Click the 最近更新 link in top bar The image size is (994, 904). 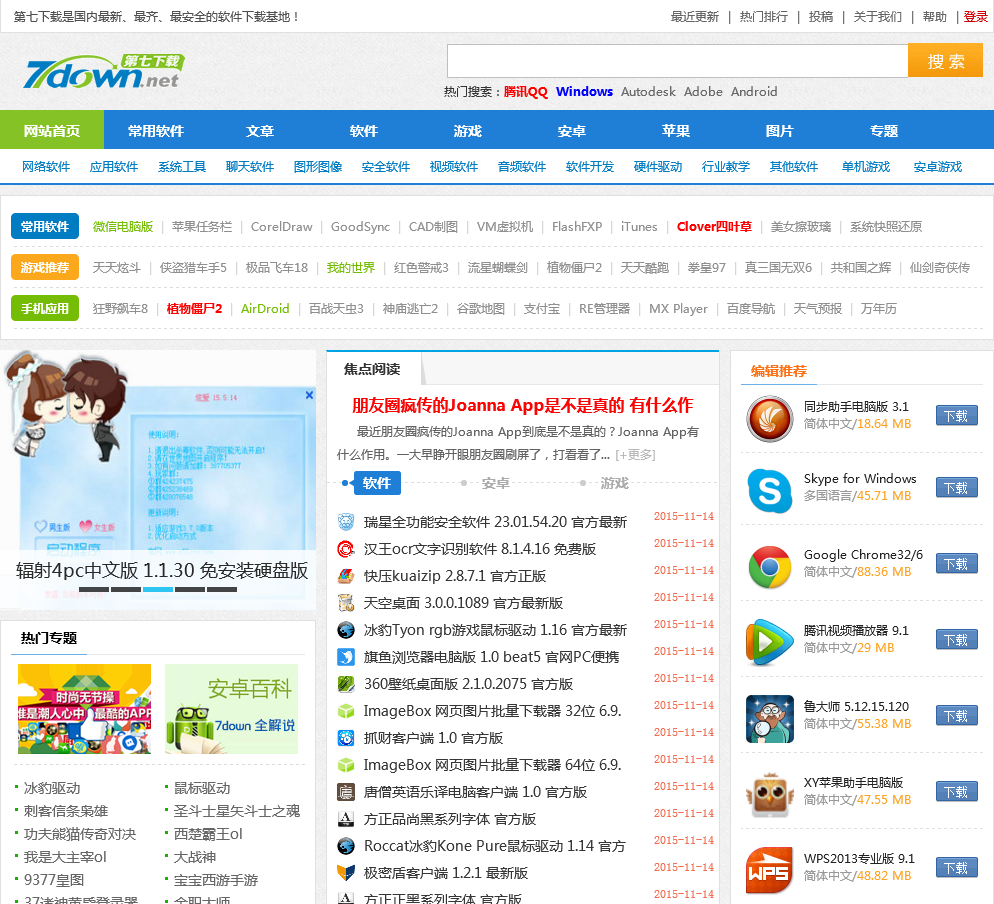click(695, 16)
